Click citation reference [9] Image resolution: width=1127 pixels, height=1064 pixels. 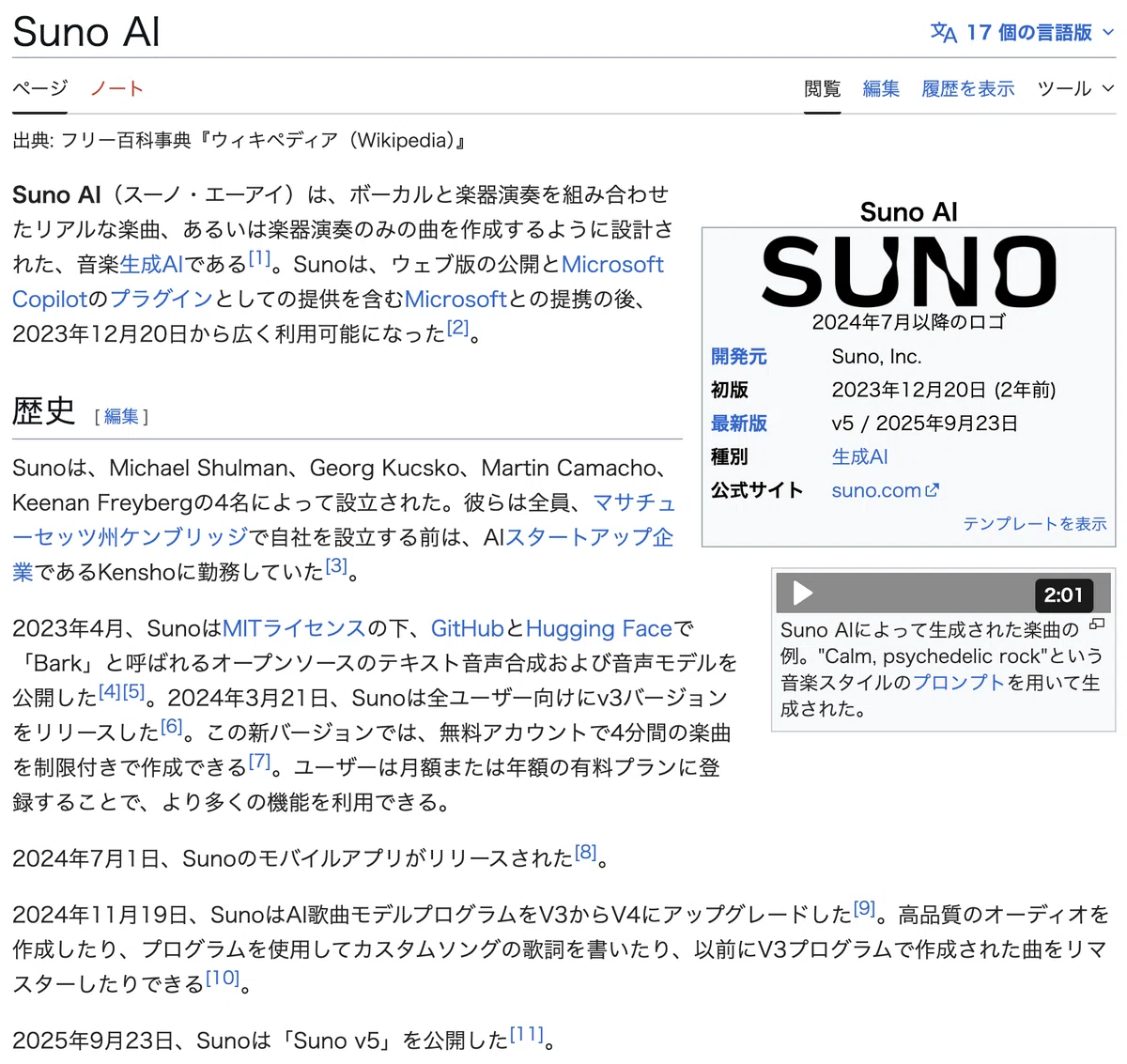pyautogui.click(x=864, y=908)
